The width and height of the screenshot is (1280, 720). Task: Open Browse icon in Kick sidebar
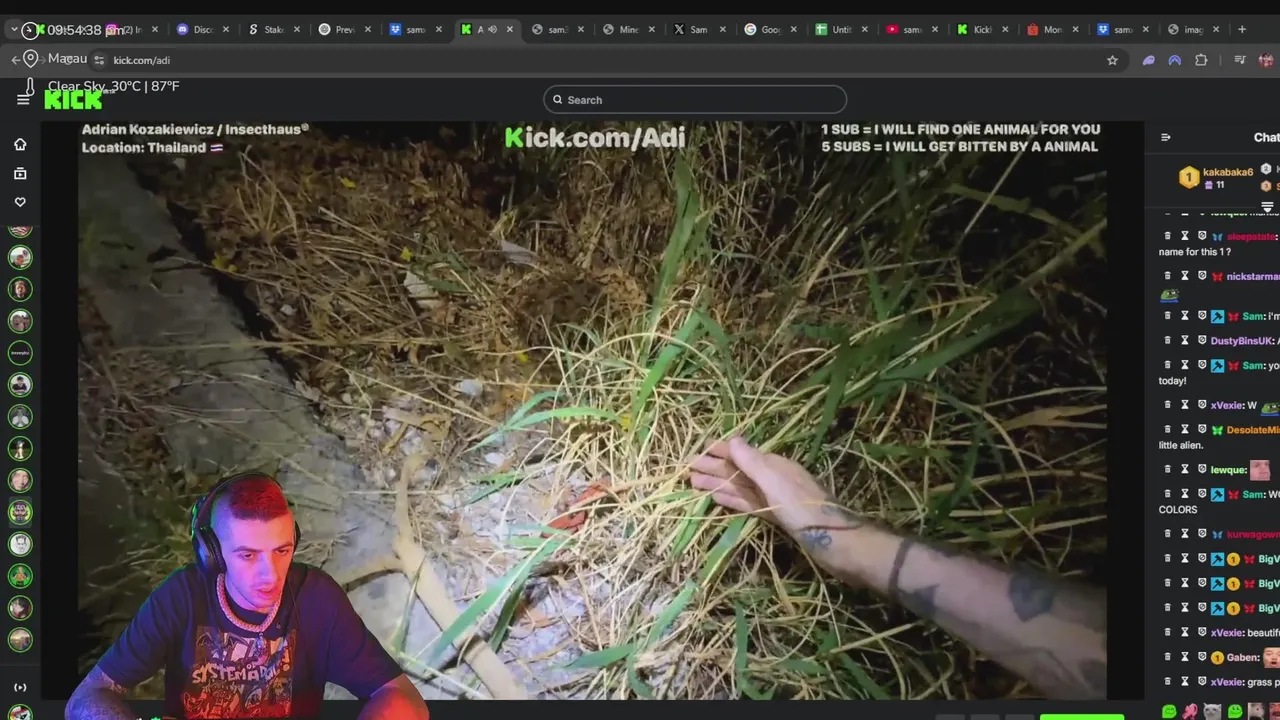coord(20,173)
